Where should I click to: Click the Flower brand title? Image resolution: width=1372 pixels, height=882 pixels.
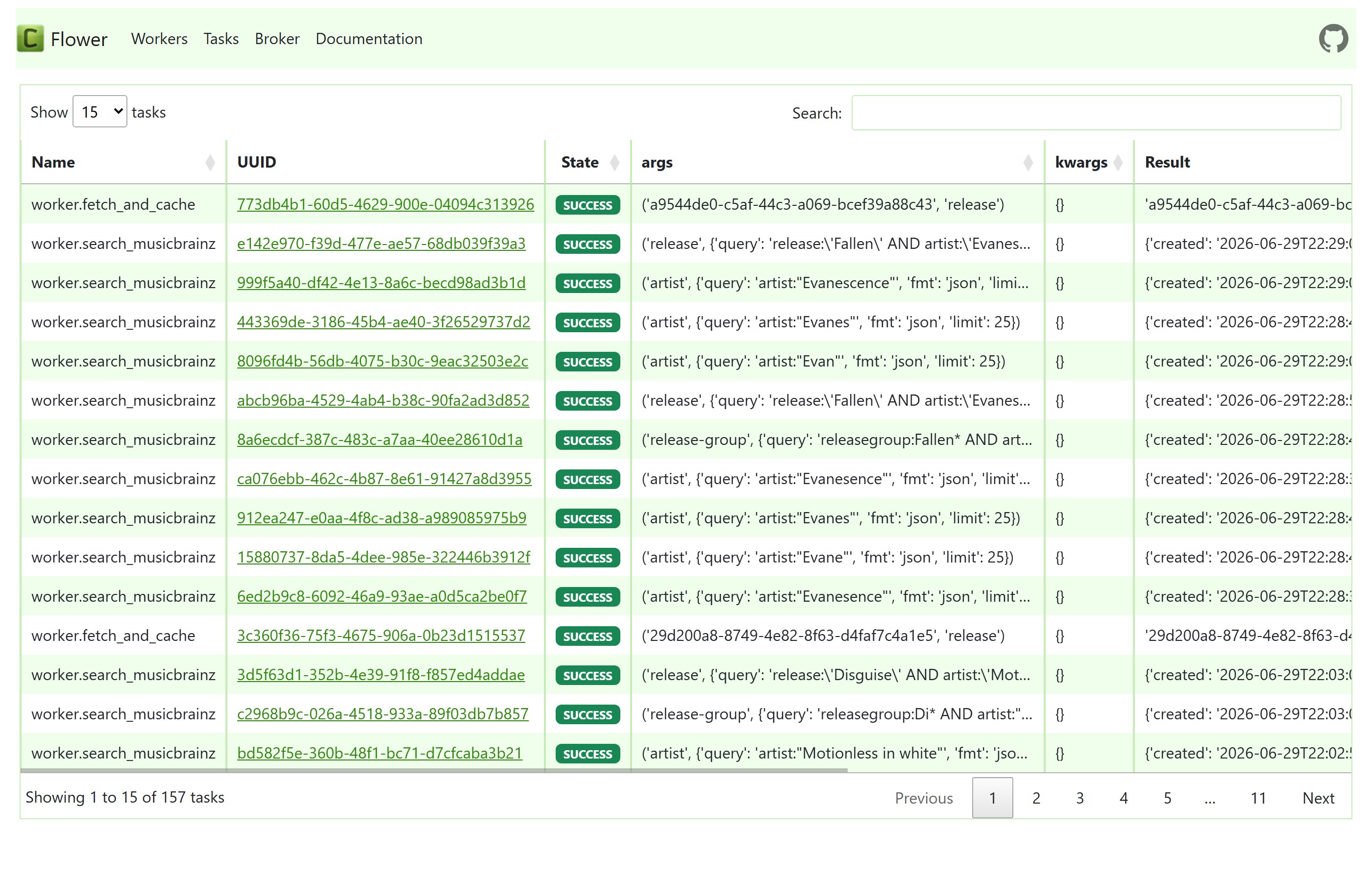pyautogui.click(x=79, y=39)
